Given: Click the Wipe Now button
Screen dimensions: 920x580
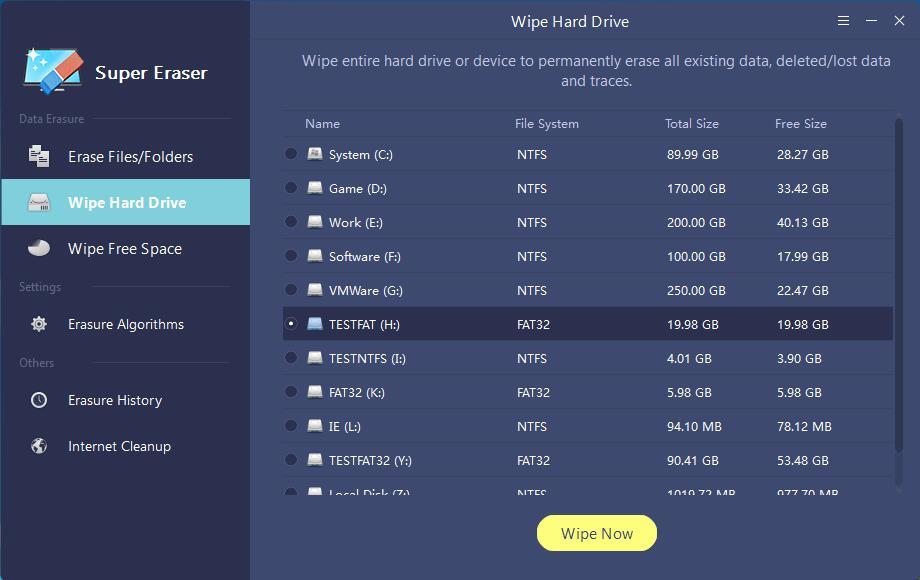Looking at the screenshot, I should pyautogui.click(x=597, y=533).
